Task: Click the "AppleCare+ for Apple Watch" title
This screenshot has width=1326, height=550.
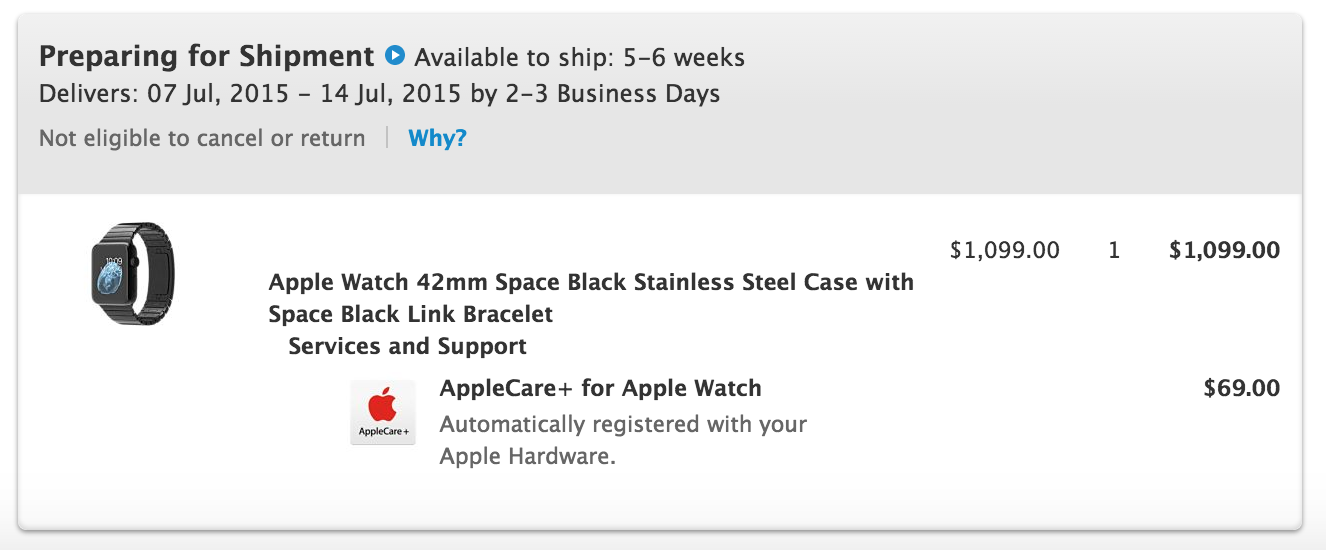Action: pyautogui.click(x=600, y=388)
